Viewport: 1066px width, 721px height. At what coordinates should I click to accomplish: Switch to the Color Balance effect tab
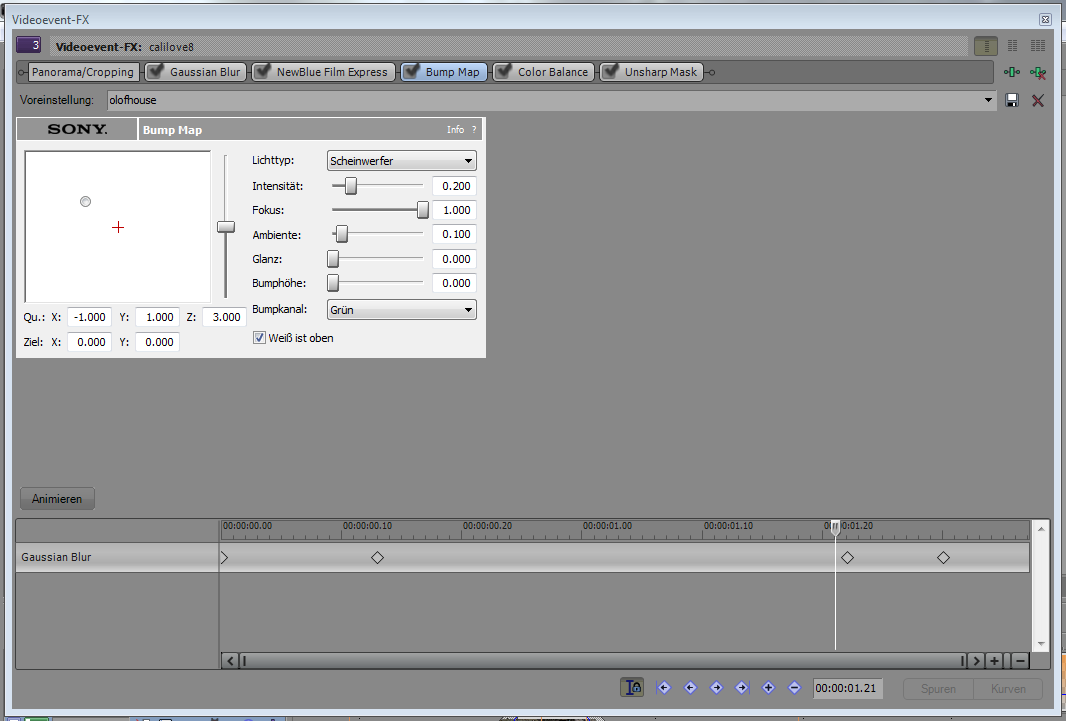pyautogui.click(x=552, y=72)
